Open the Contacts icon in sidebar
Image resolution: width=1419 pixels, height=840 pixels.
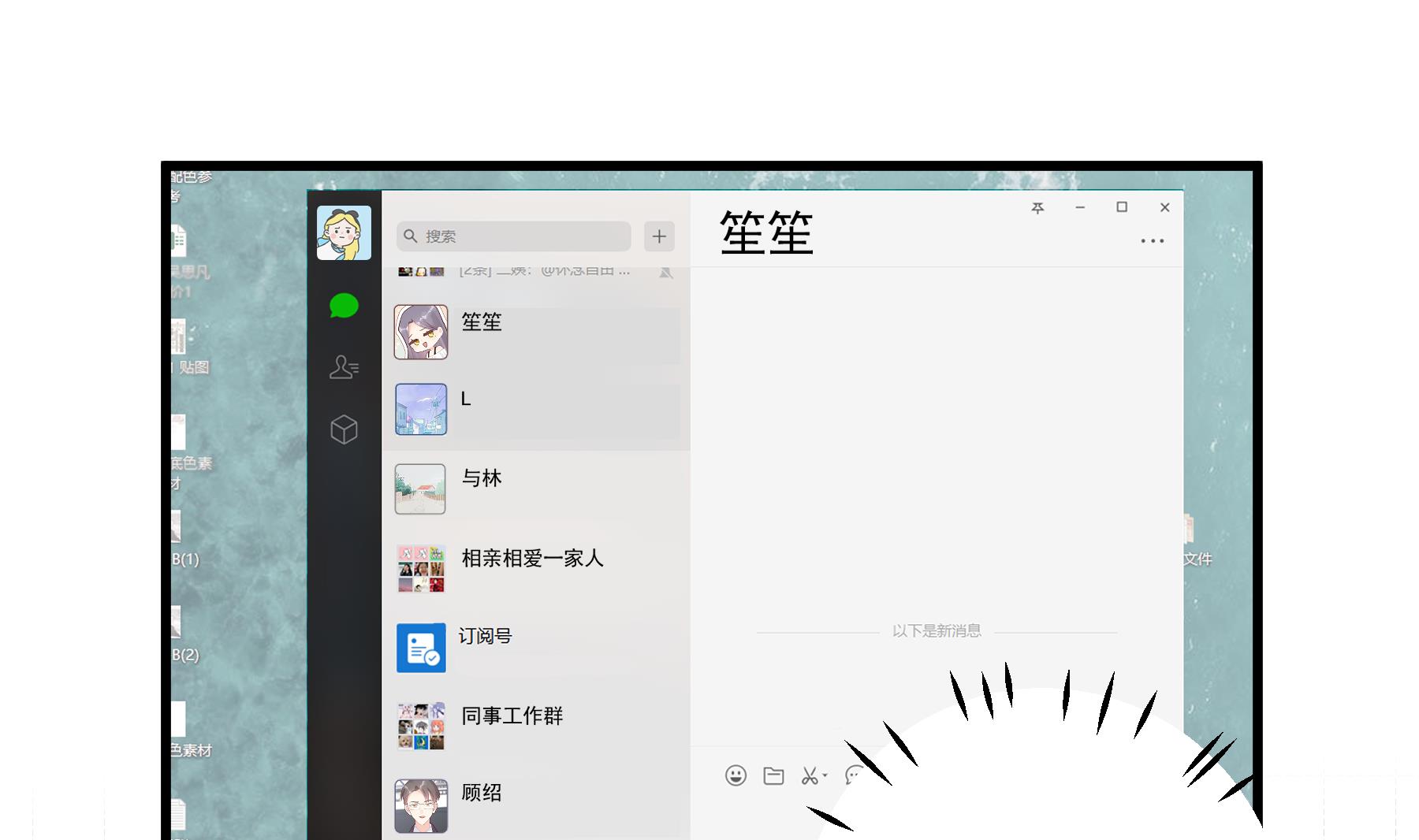(344, 367)
